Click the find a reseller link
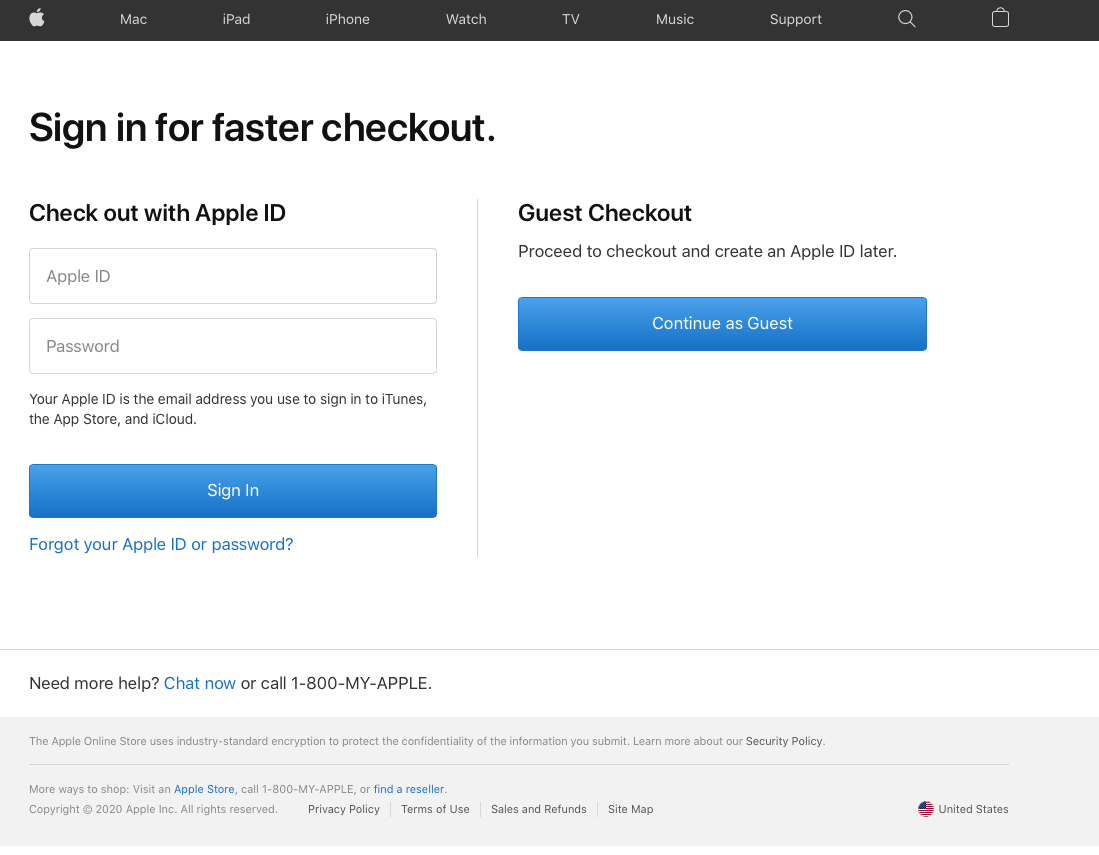The width and height of the screenshot is (1099, 855). tap(409, 789)
